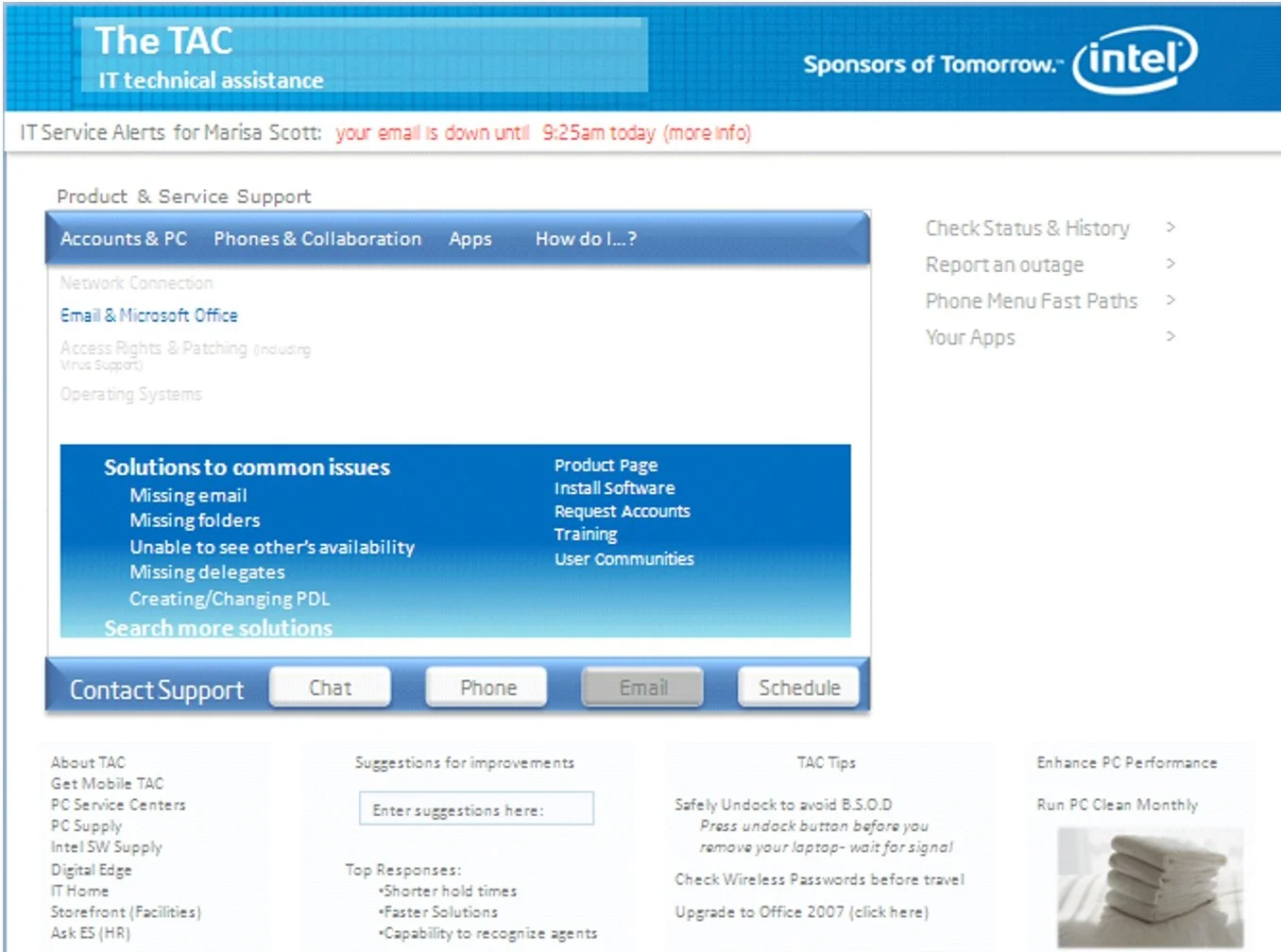Select Network Connection category
This screenshot has height=952, width=1281.
(x=137, y=282)
